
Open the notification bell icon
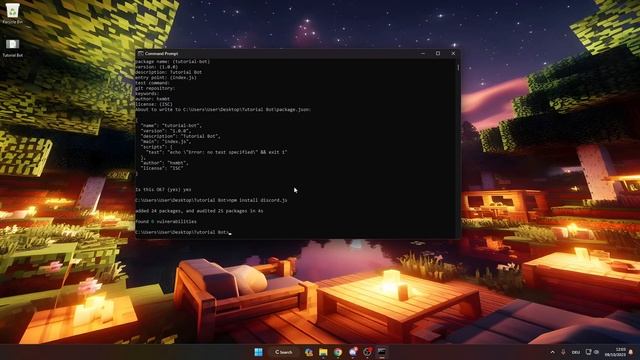coord(631,352)
